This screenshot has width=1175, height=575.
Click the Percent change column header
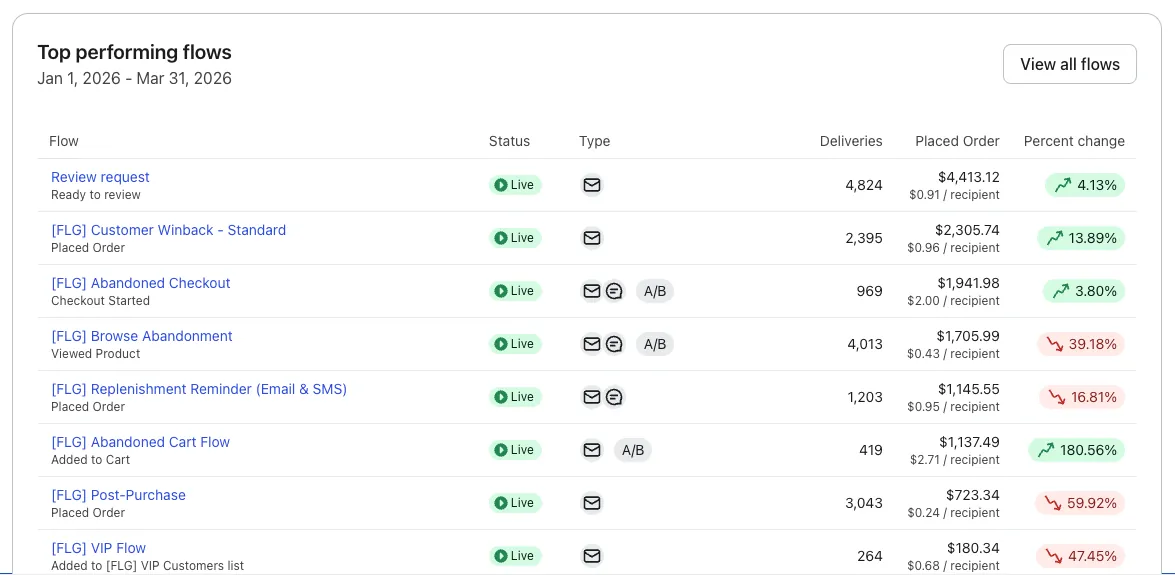1074,141
